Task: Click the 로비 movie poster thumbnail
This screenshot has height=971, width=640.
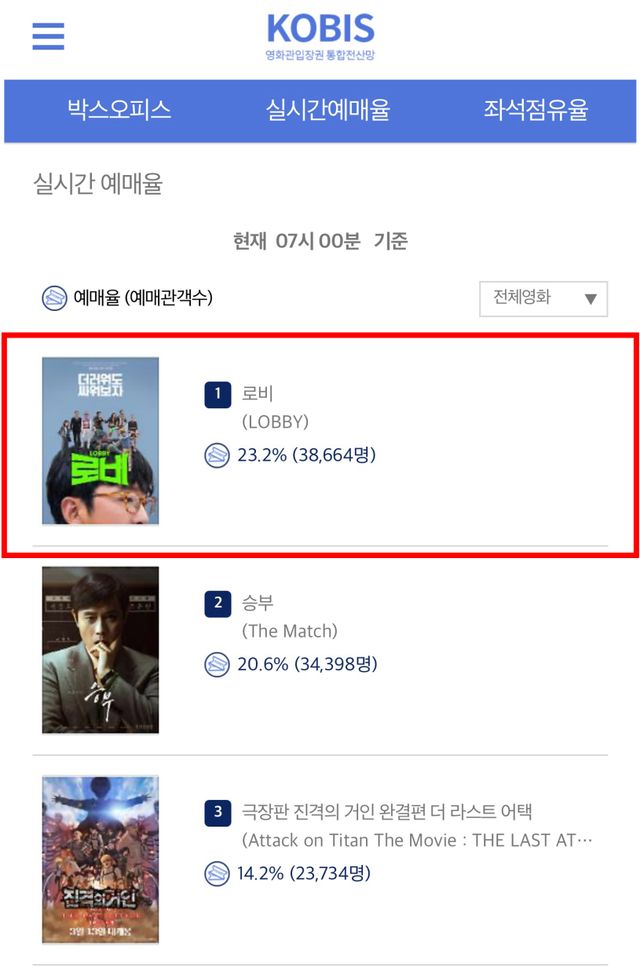Action: pyautogui.click(x=100, y=441)
